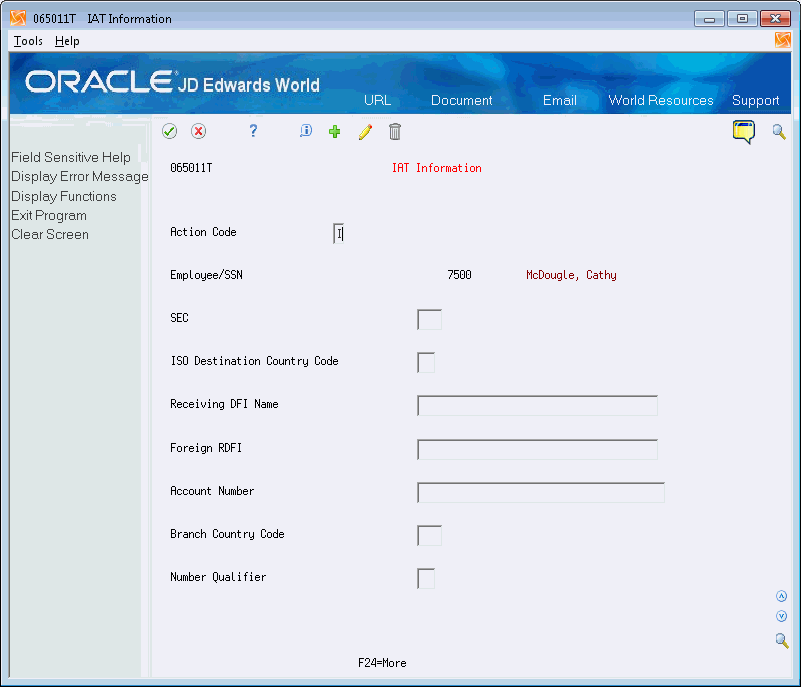The image size is (801, 687).
Task: Select Clear Screen in the sidebar
Action: point(50,234)
